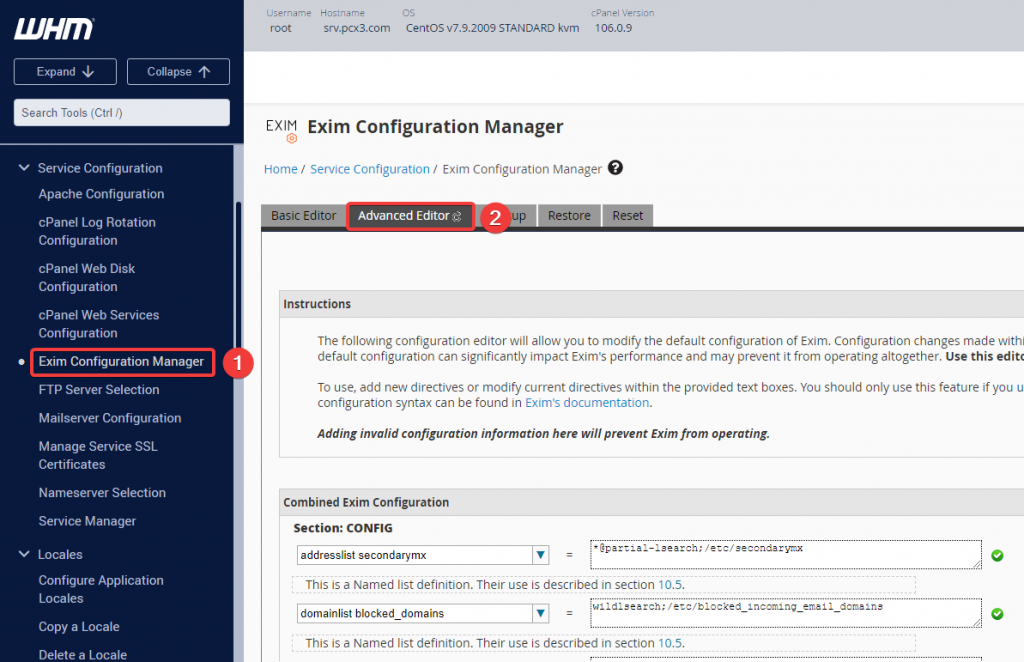Open Service Configuration breadcrumb link
Image resolution: width=1024 pixels, height=662 pixels.
[370, 169]
